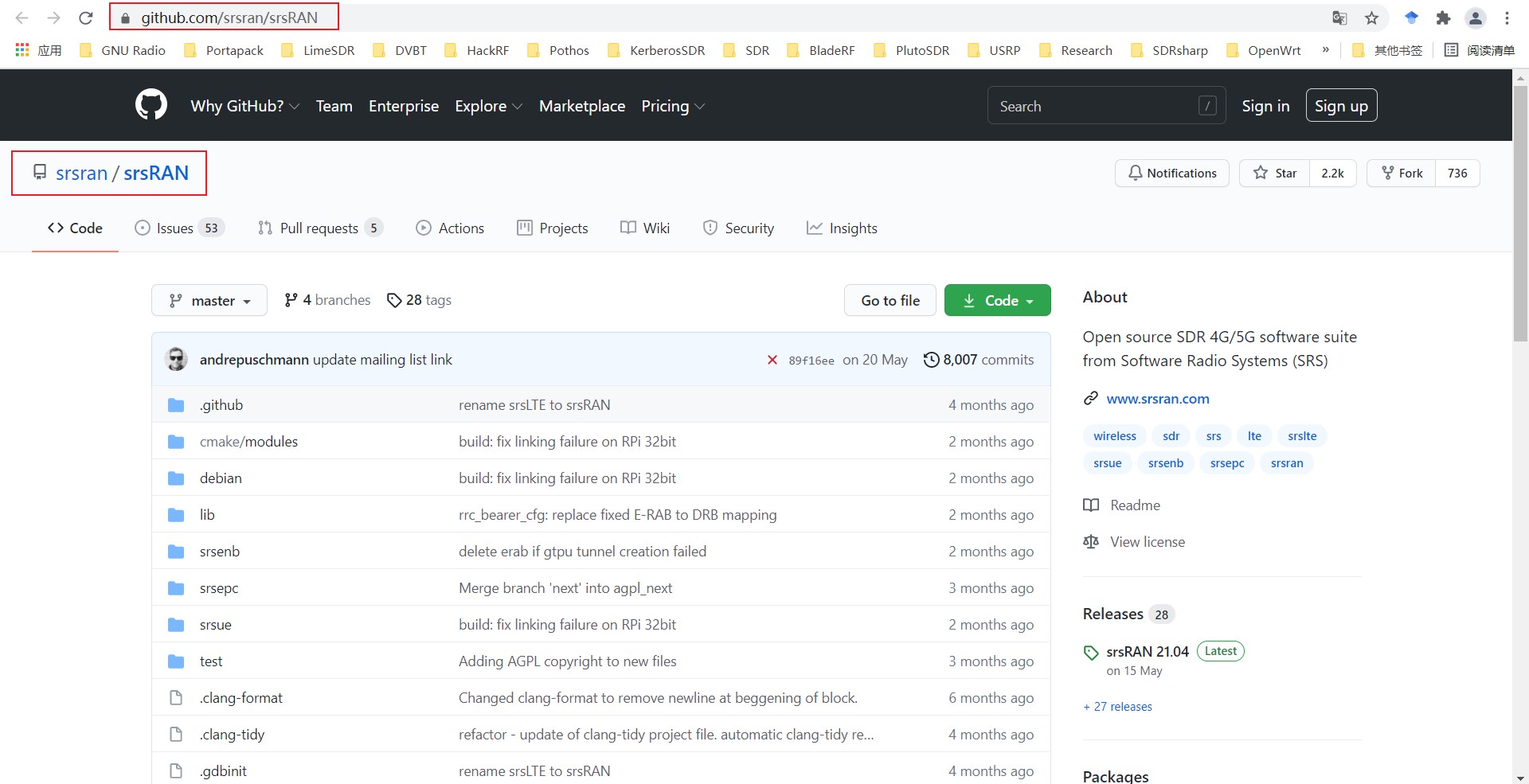Click the srsenb topic tag
This screenshot has width=1529, height=784.
pos(1166,462)
